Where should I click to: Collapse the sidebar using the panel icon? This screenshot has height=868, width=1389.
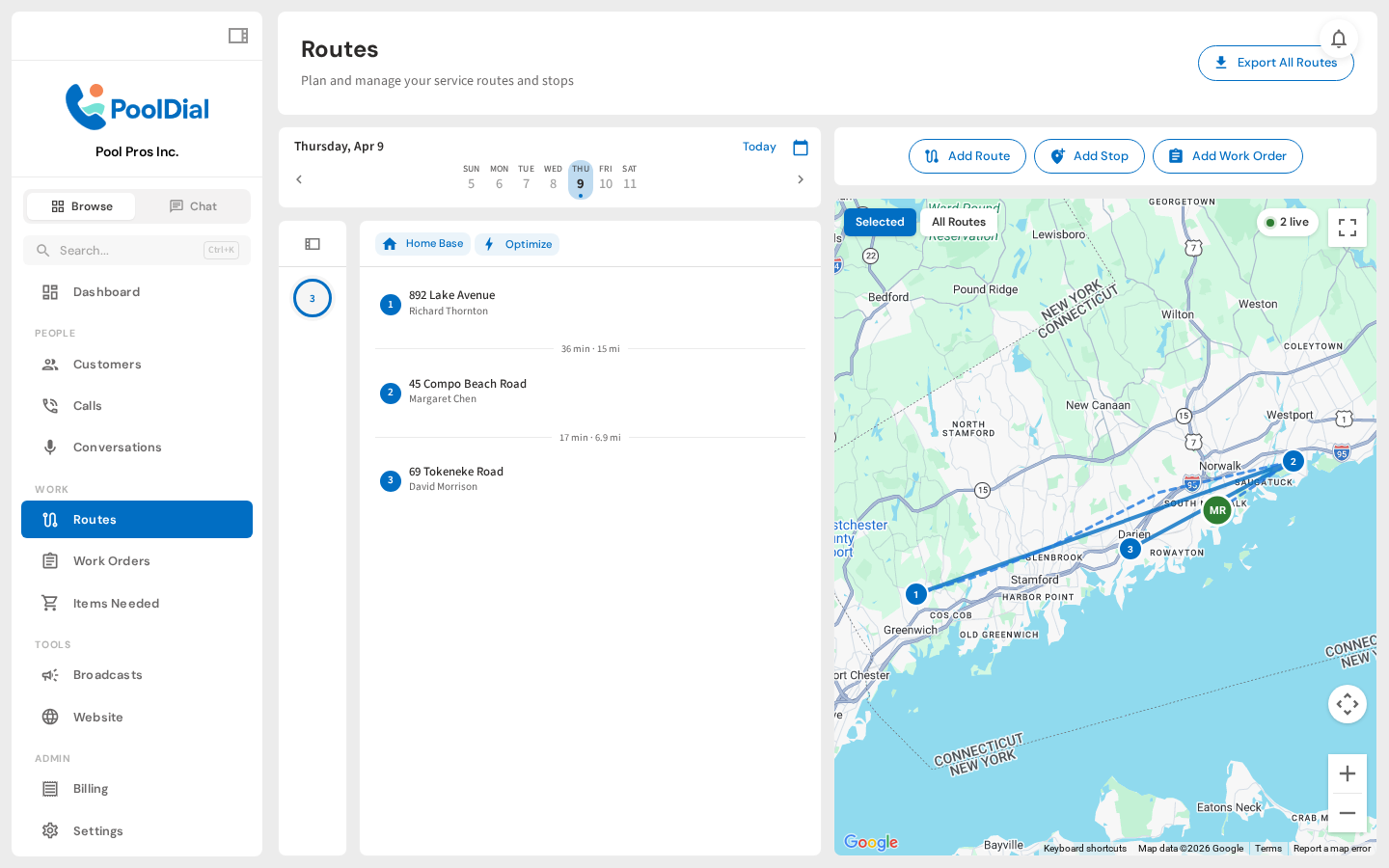pyautogui.click(x=238, y=36)
